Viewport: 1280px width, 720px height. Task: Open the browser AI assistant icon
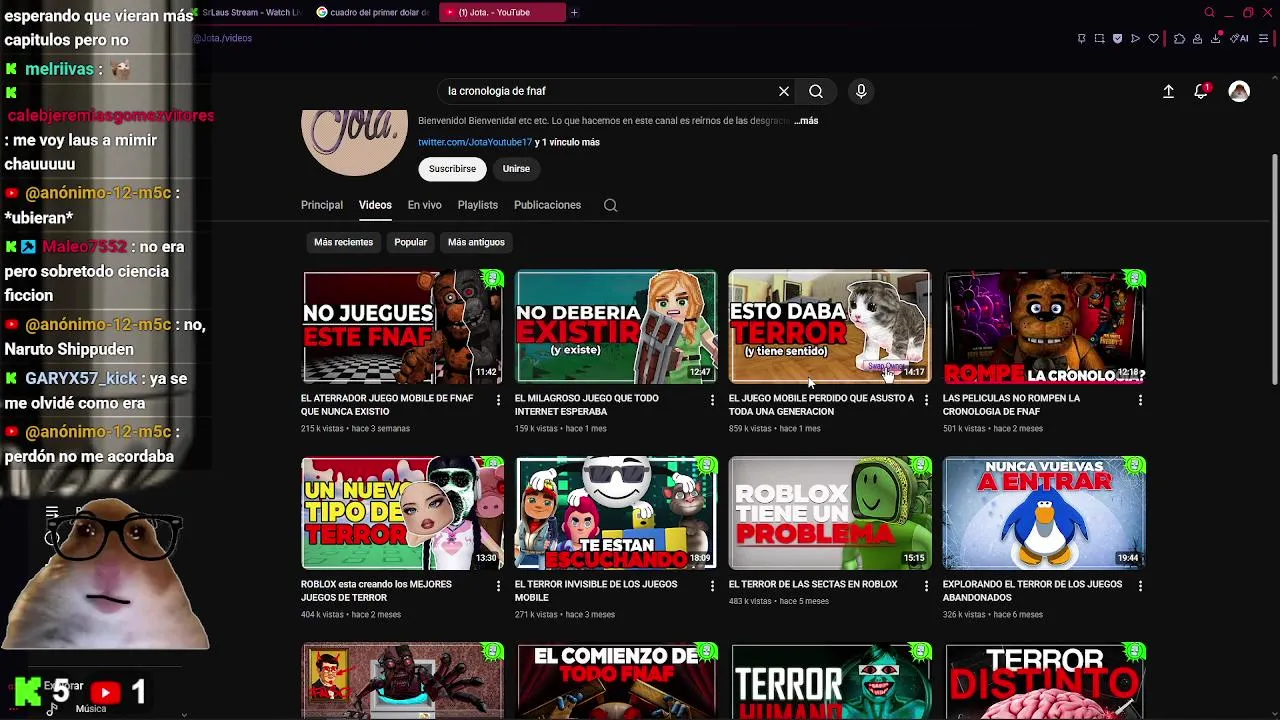1239,39
